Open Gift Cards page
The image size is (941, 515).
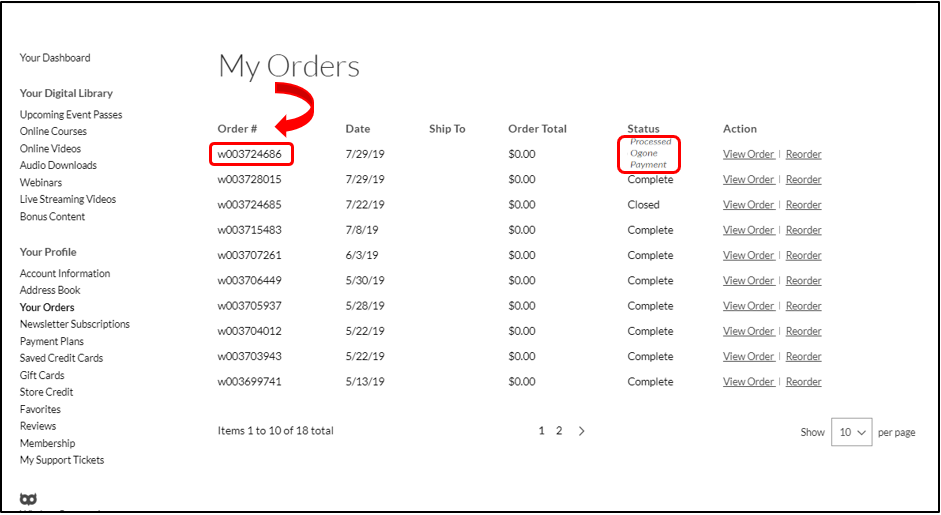(x=42, y=375)
